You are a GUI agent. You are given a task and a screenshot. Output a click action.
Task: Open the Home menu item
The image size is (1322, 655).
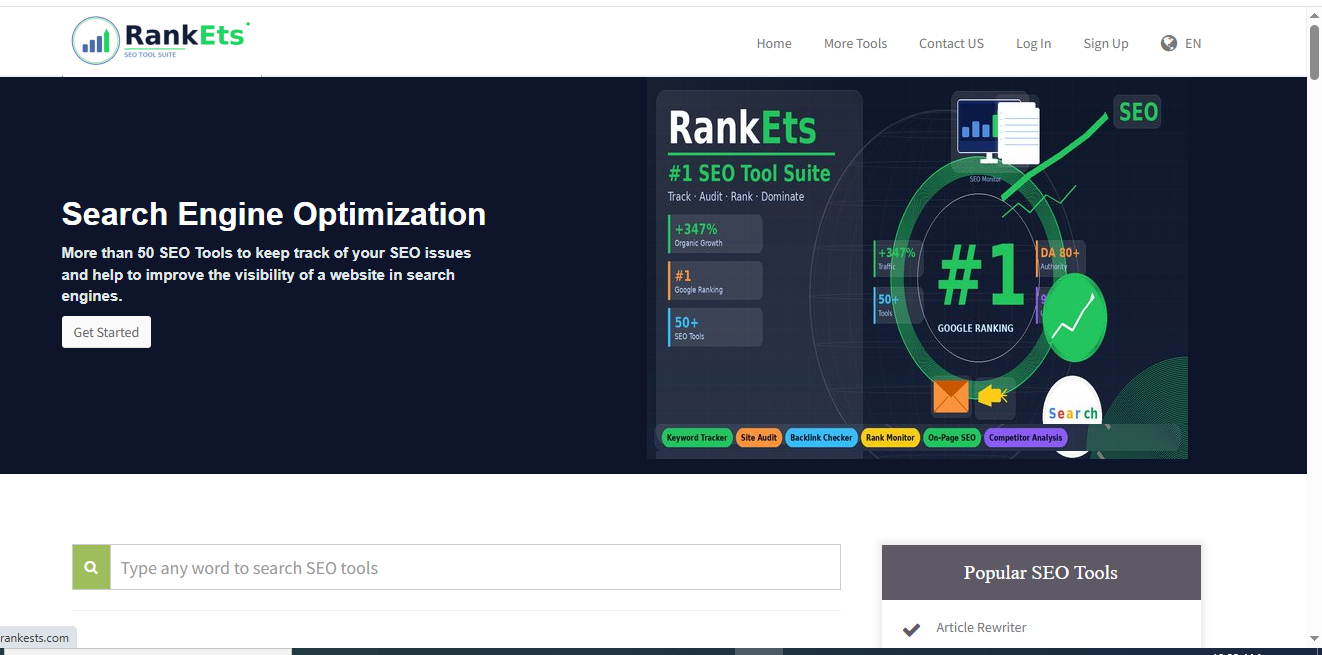[774, 43]
